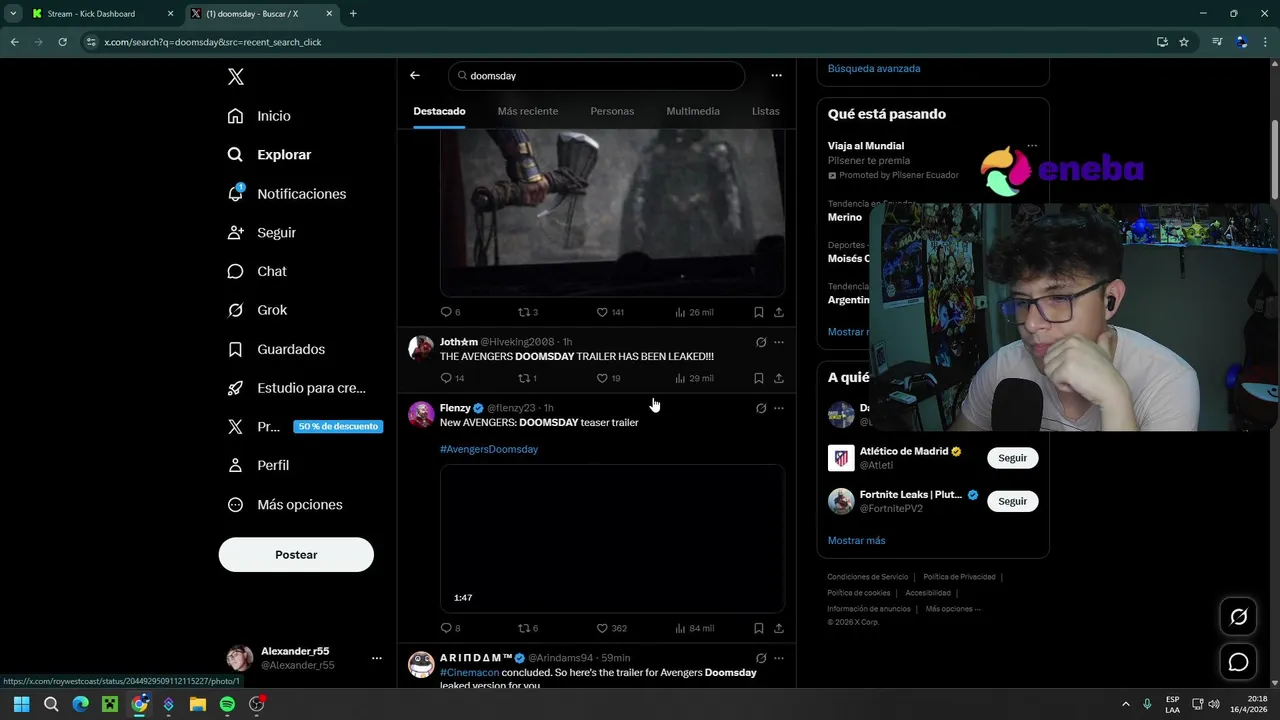
Task: Open Explorar in the sidebar
Action: (269, 155)
